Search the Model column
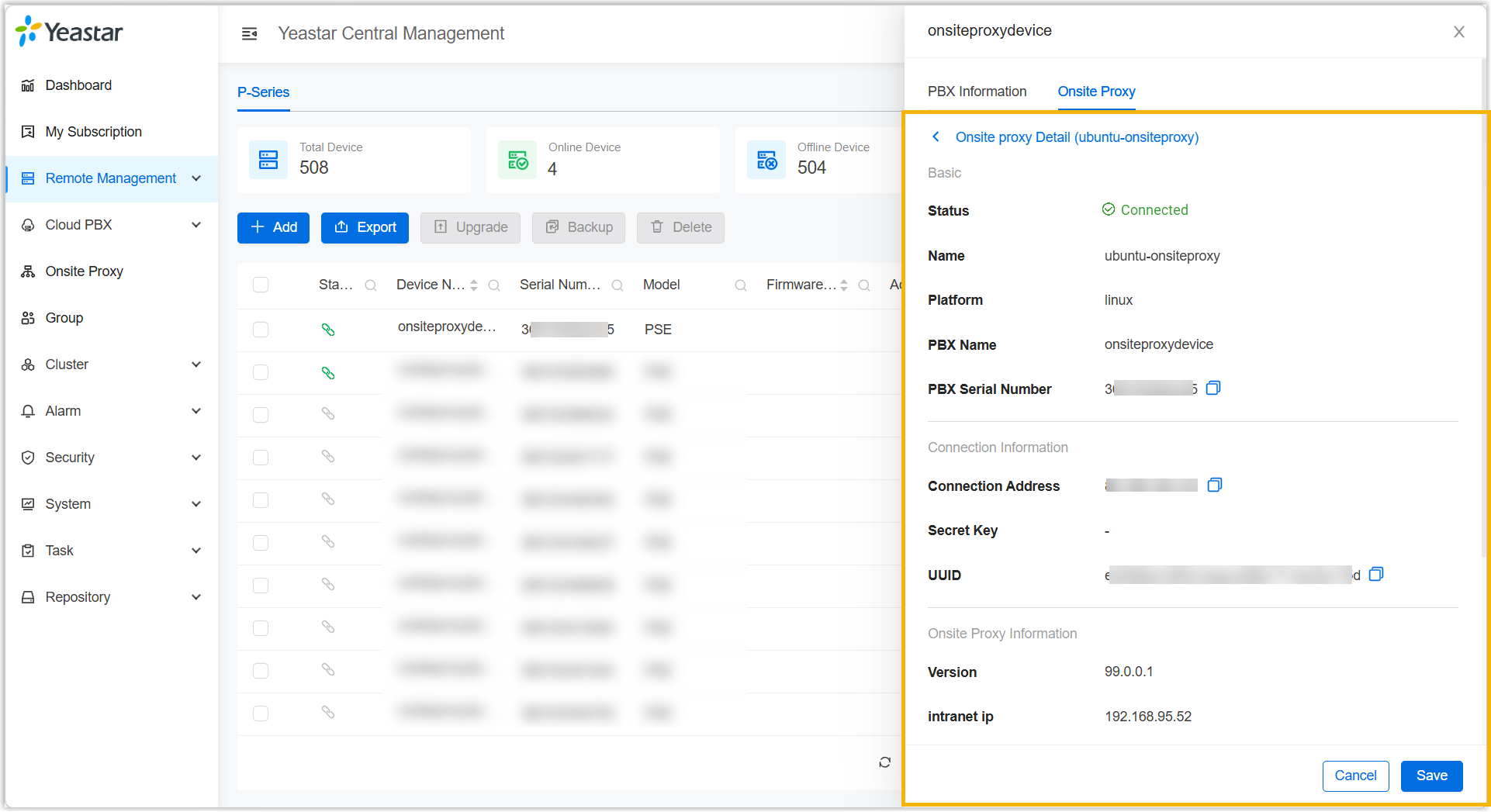Screen dimensions: 1491x812 coord(741,285)
